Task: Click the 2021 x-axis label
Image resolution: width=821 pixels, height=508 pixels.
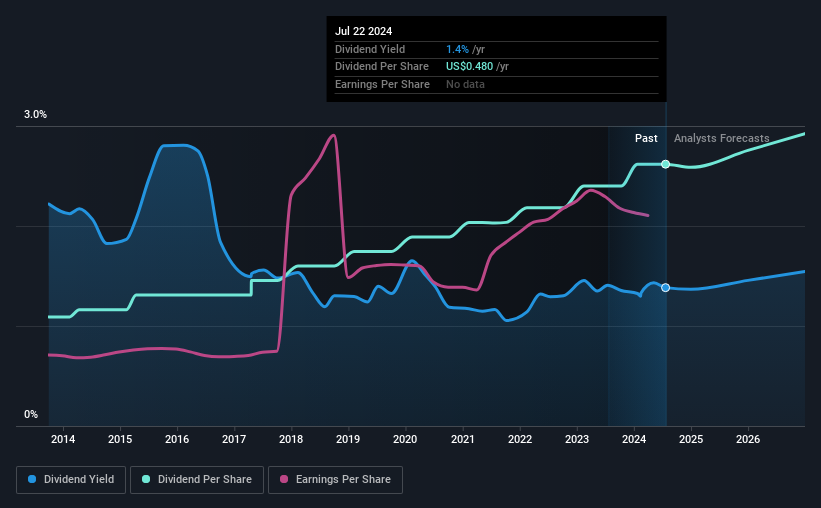Action: [x=463, y=439]
